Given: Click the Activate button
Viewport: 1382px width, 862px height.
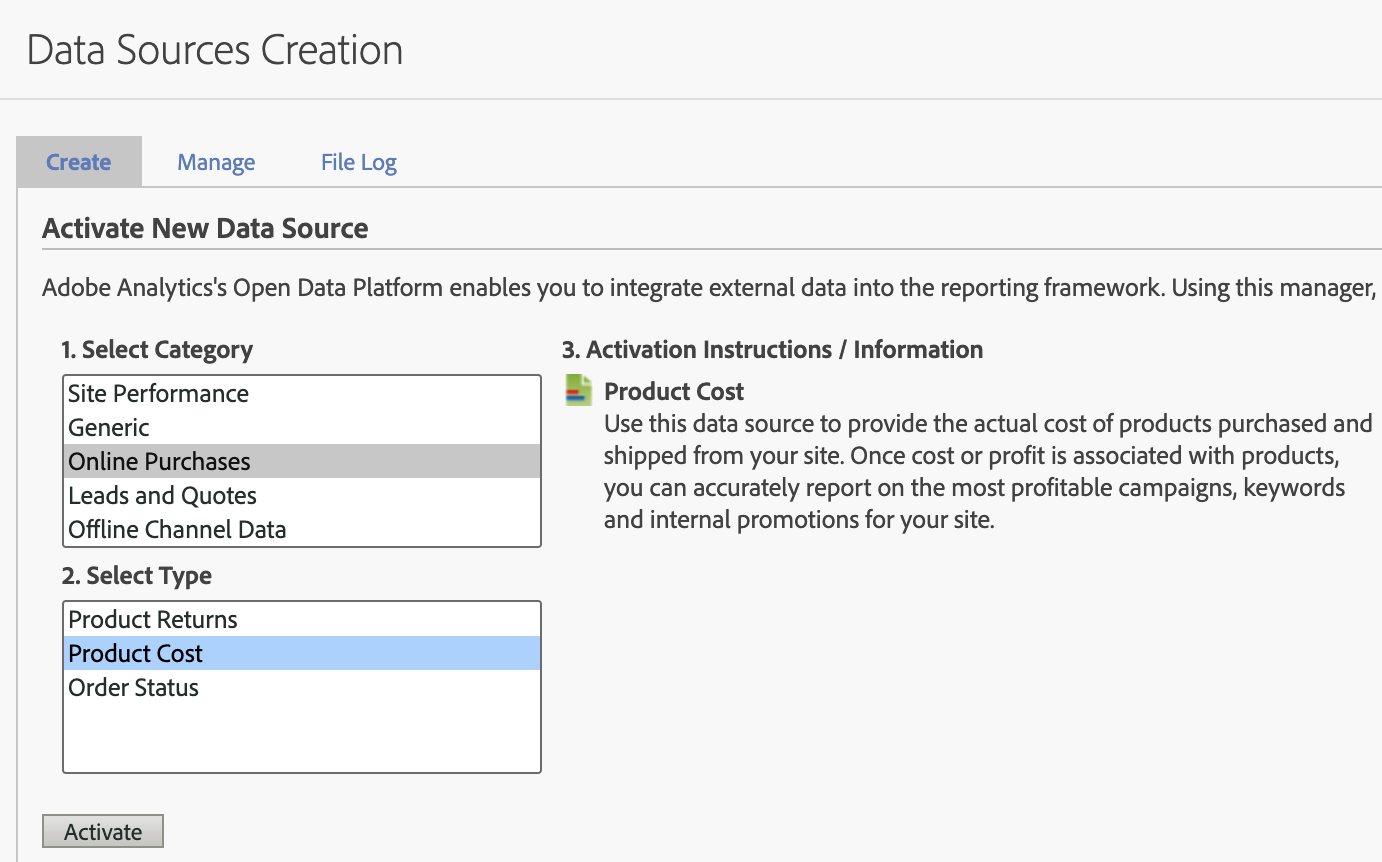Looking at the screenshot, I should [103, 832].
